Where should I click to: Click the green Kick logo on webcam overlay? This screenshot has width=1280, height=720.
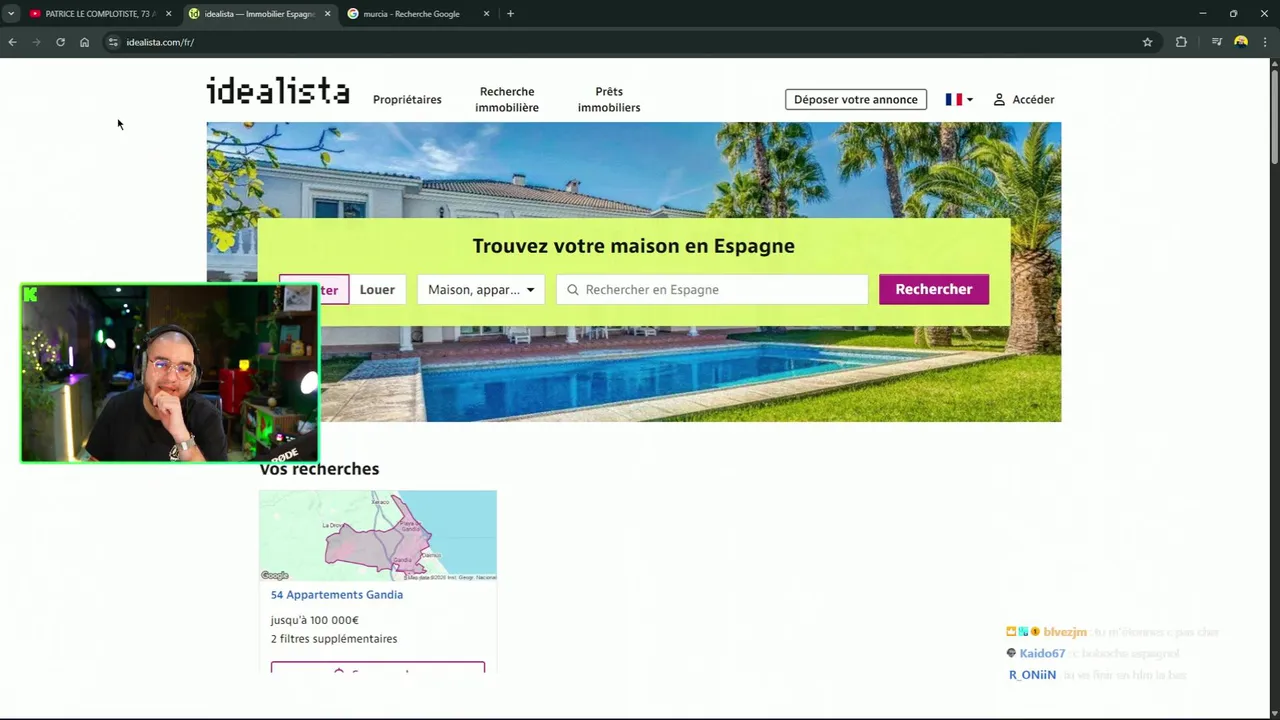(x=31, y=294)
